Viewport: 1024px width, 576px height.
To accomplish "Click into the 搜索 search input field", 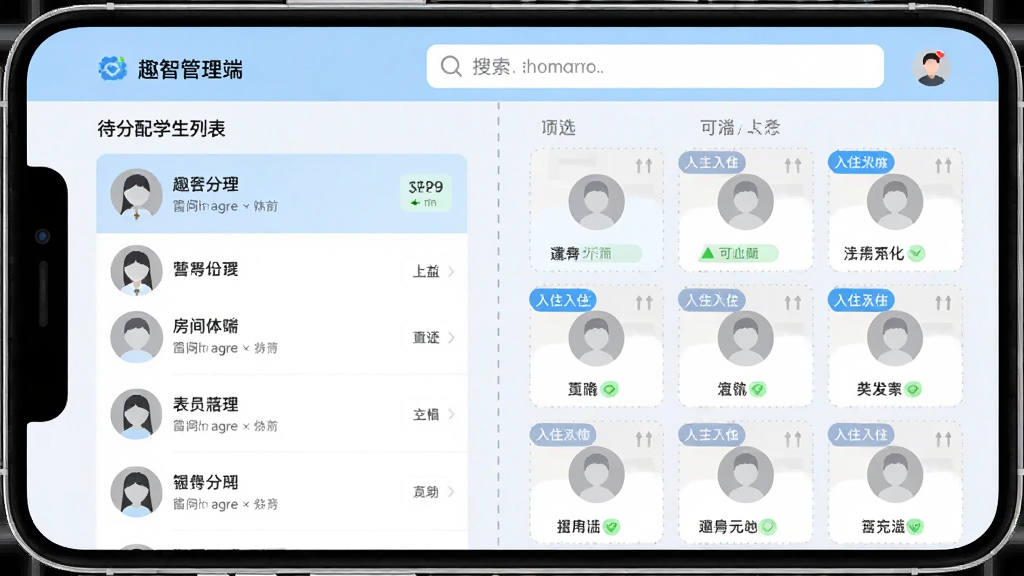I will 655,66.
